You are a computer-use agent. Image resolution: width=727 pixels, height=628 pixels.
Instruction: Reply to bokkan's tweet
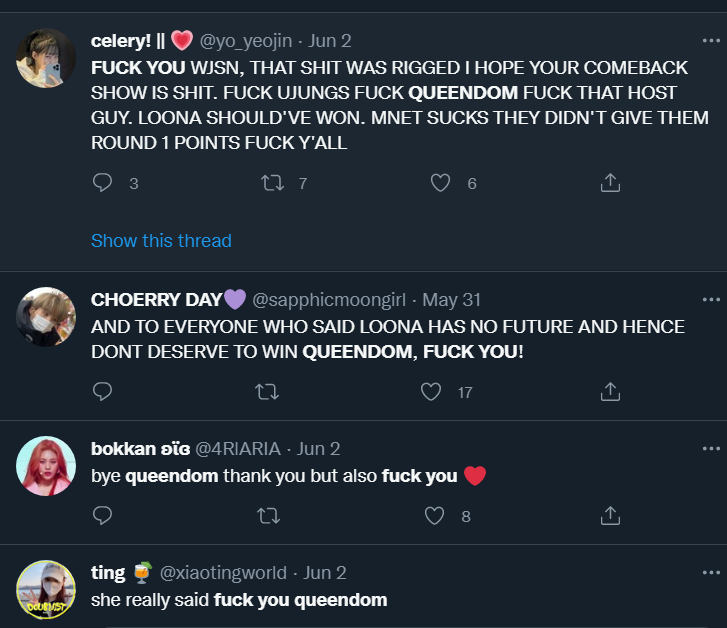click(102, 516)
